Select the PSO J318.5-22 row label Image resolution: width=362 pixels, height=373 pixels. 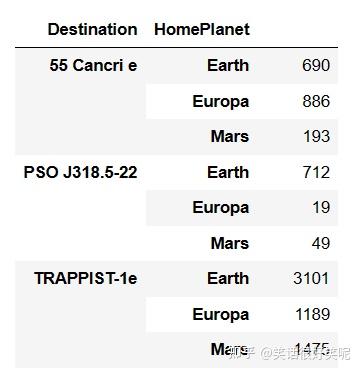coord(80,172)
